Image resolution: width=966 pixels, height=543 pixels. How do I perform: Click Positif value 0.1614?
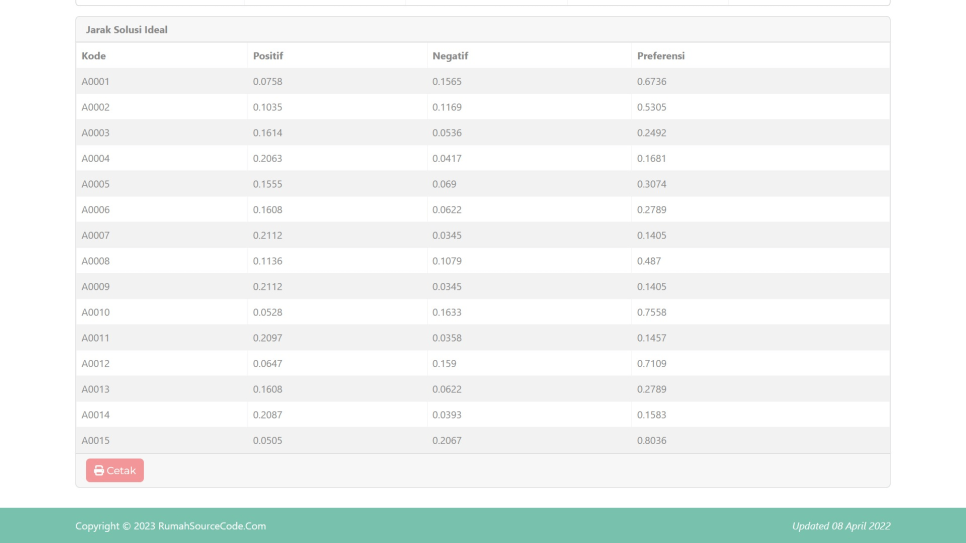coord(267,133)
